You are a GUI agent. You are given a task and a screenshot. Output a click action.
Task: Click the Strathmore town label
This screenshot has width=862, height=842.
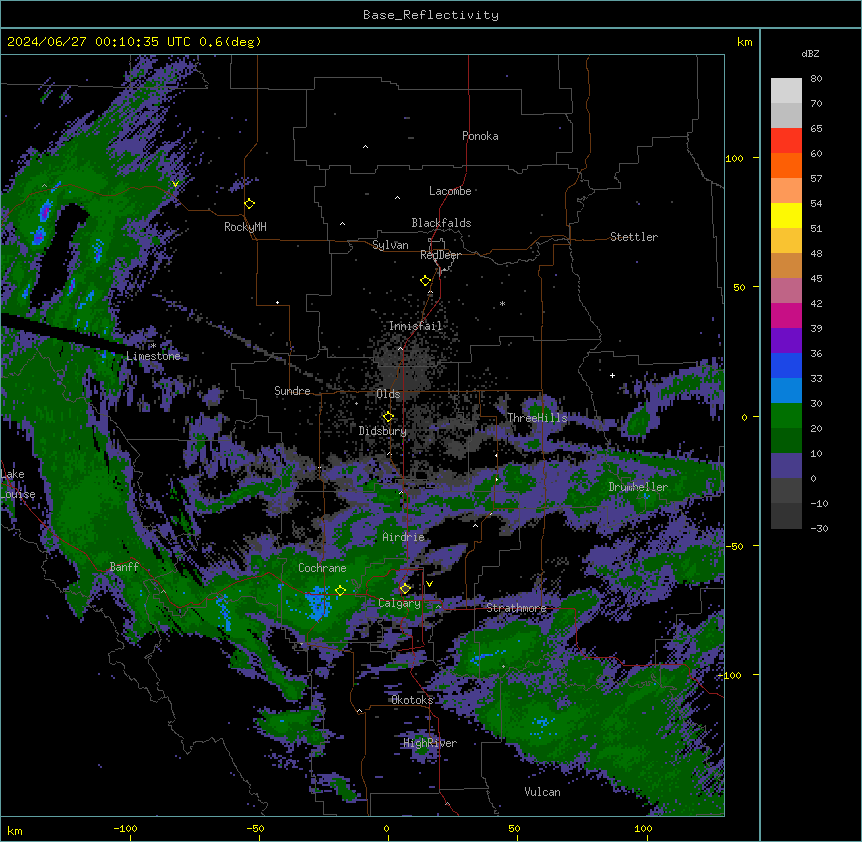(x=516, y=608)
